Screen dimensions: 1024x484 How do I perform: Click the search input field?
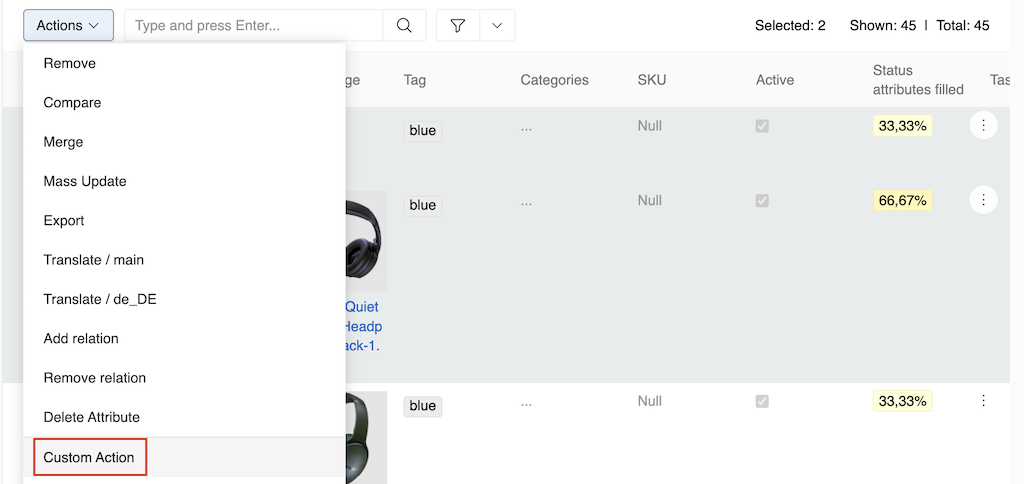pos(253,26)
